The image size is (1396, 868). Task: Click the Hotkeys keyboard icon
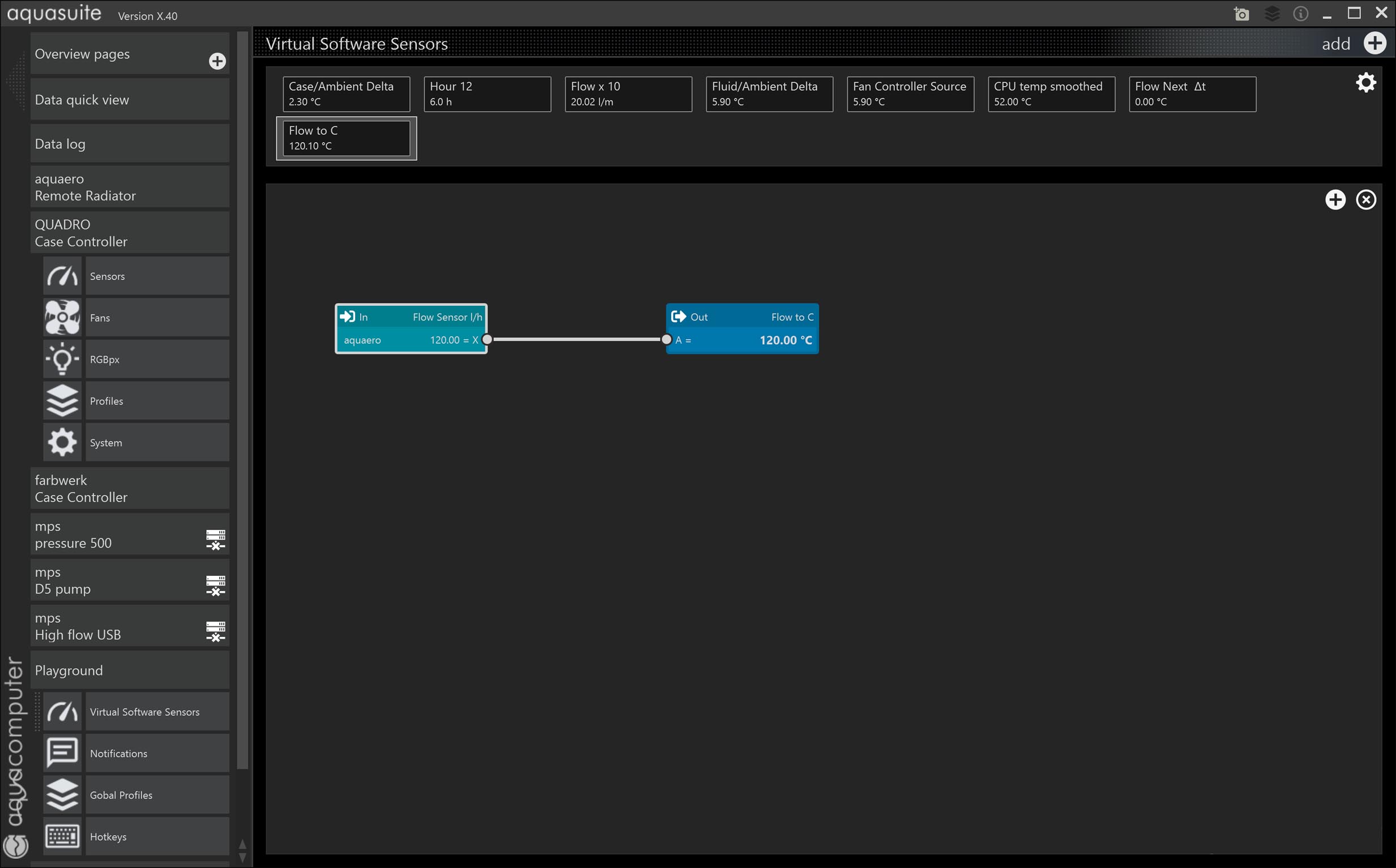[62, 836]
